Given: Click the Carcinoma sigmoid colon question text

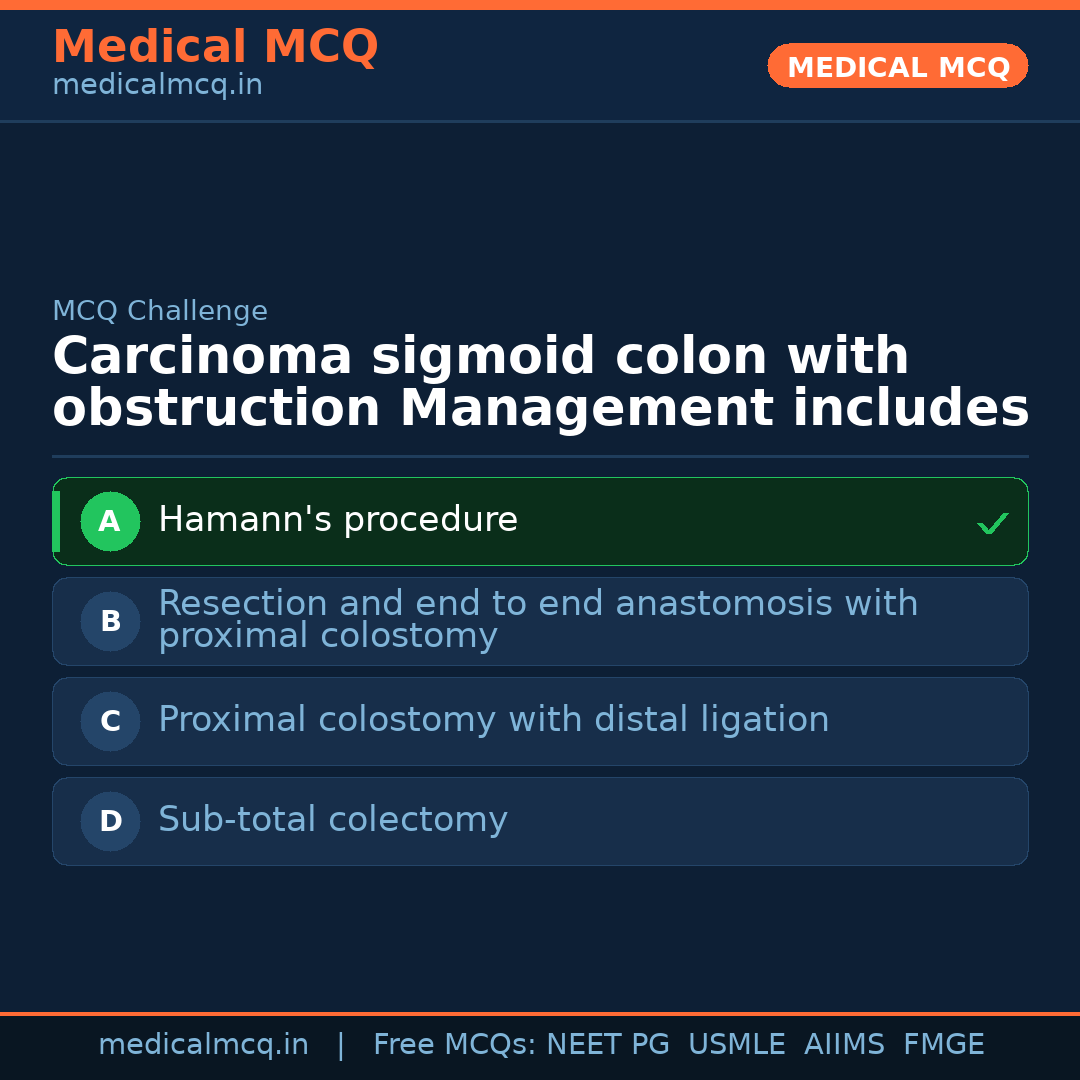Looking at the screenshot, I should coord(540,383).
